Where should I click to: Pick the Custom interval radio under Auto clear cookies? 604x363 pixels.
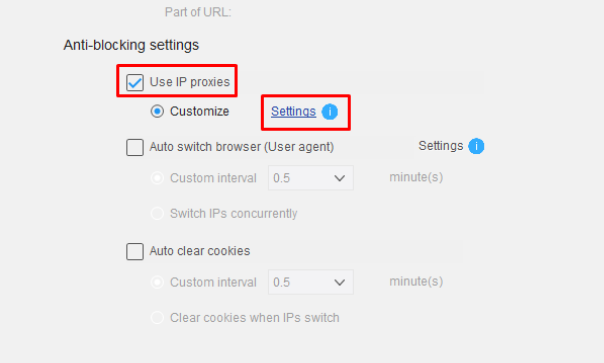tap(157, 282)
